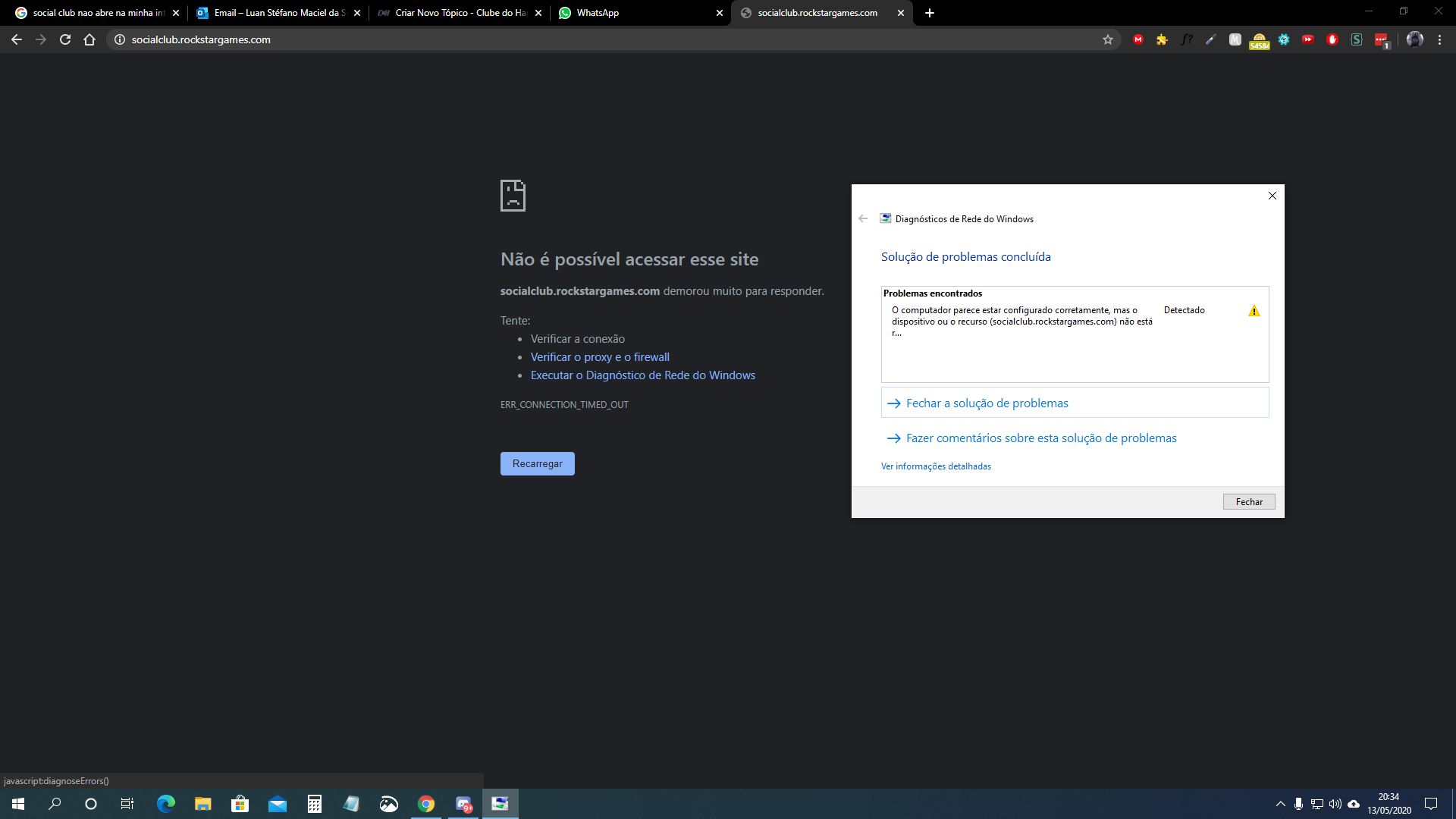
Task: Go back to the previous page
Action: (x=17, y=39)
